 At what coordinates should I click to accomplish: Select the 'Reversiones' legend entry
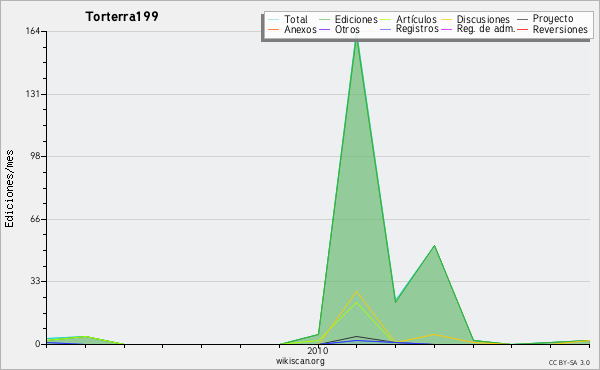click(x=560, y=29)
